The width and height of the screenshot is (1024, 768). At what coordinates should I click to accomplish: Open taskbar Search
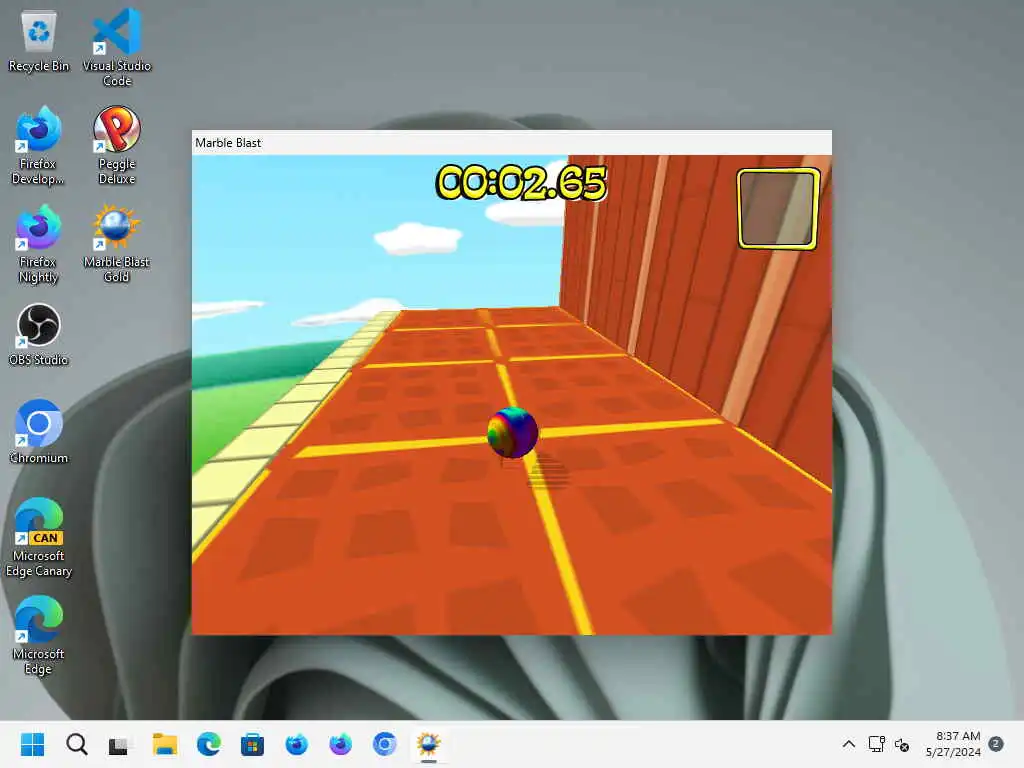click(76, 744)
